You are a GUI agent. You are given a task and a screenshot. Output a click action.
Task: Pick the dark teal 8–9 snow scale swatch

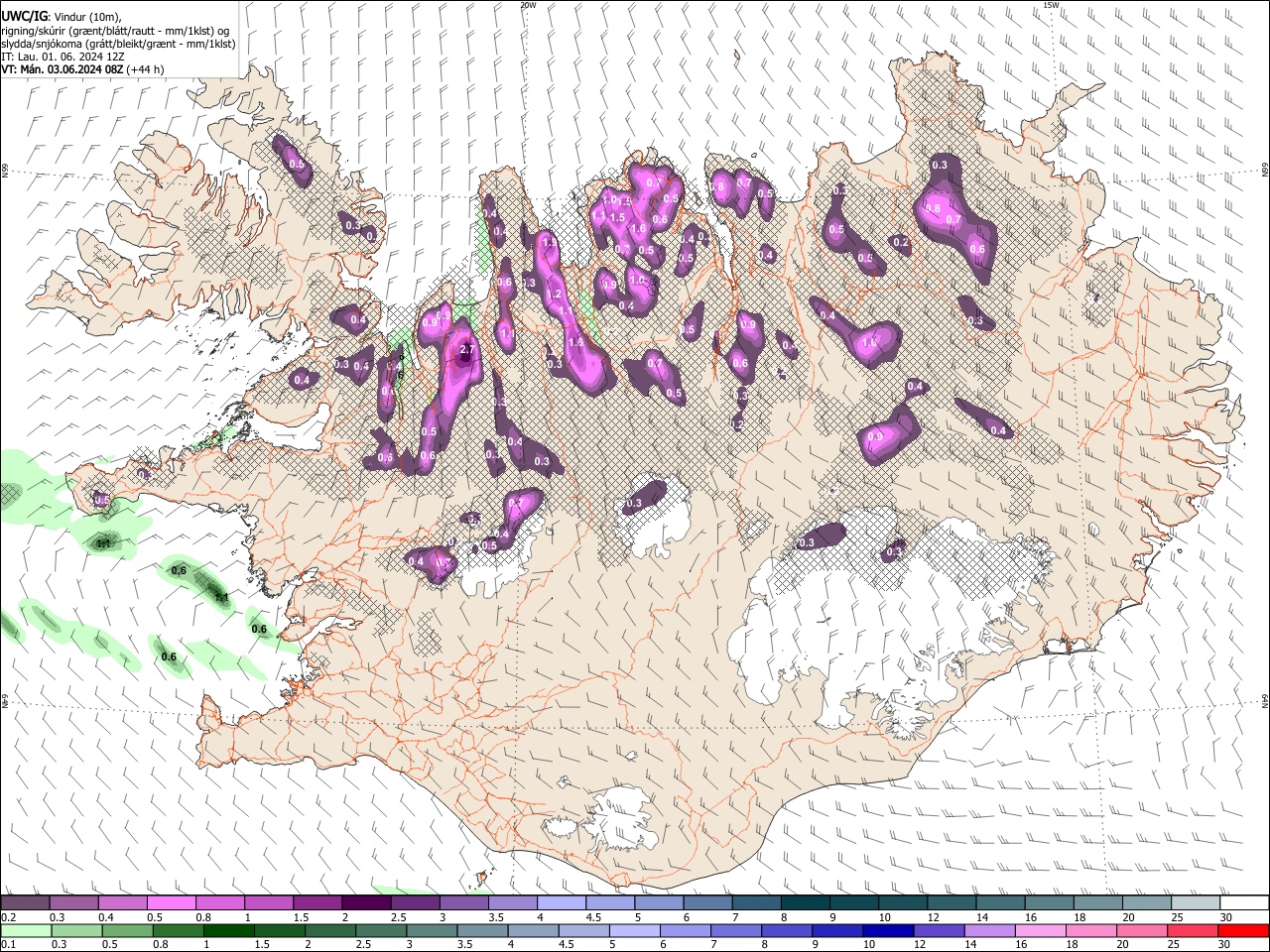coord(806,902)
